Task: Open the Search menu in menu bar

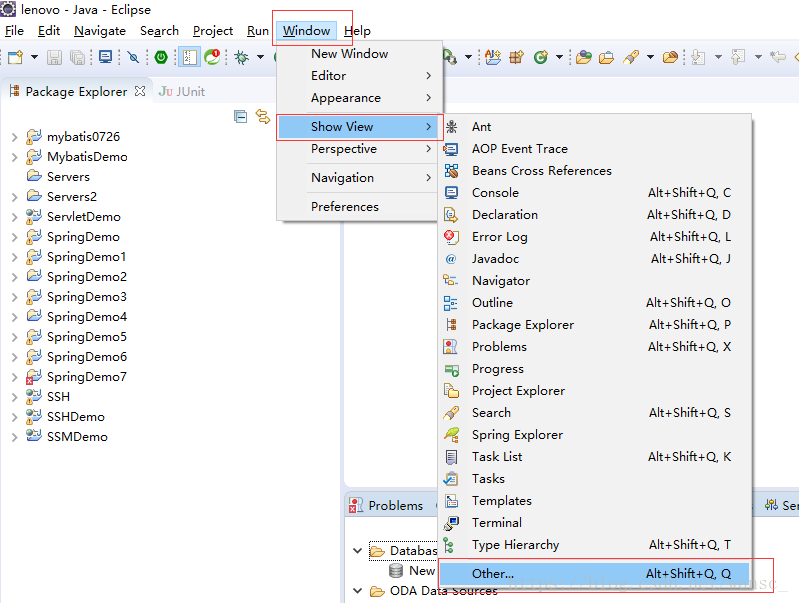Action: (159, 31)
